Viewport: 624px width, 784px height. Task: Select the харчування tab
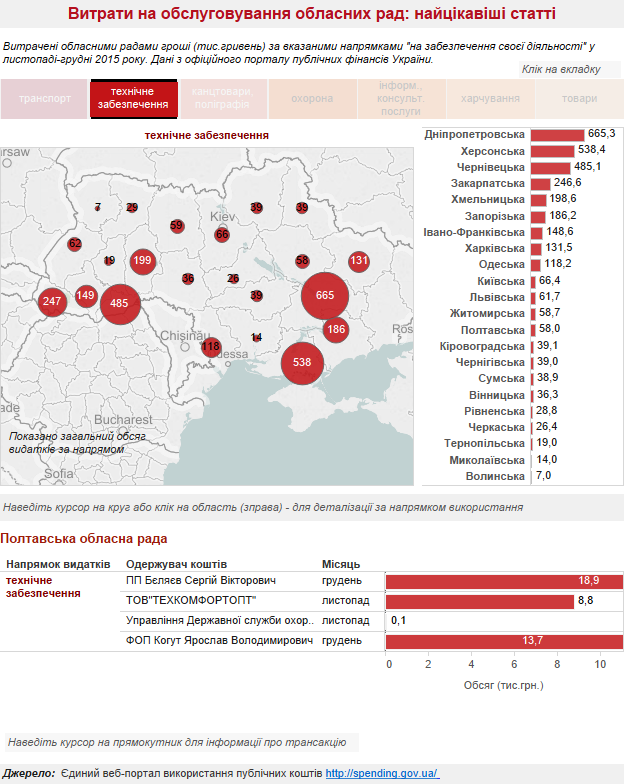[x=489, y=99]
